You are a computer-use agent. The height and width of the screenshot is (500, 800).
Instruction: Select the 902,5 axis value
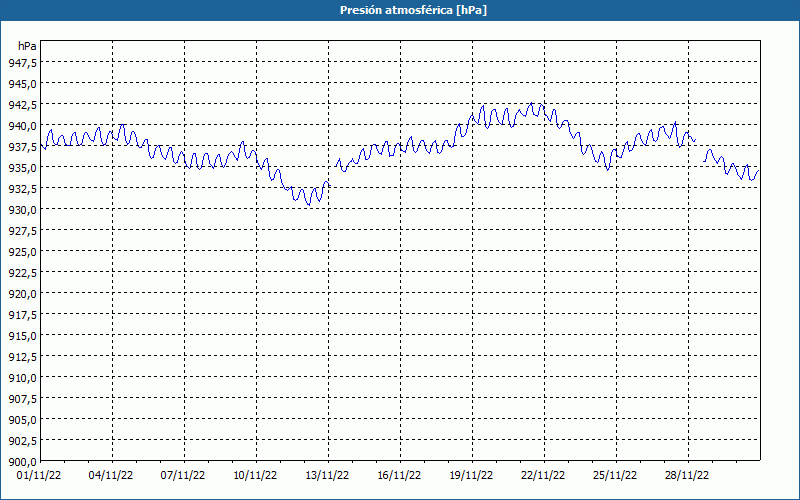(x=22, y=441)
